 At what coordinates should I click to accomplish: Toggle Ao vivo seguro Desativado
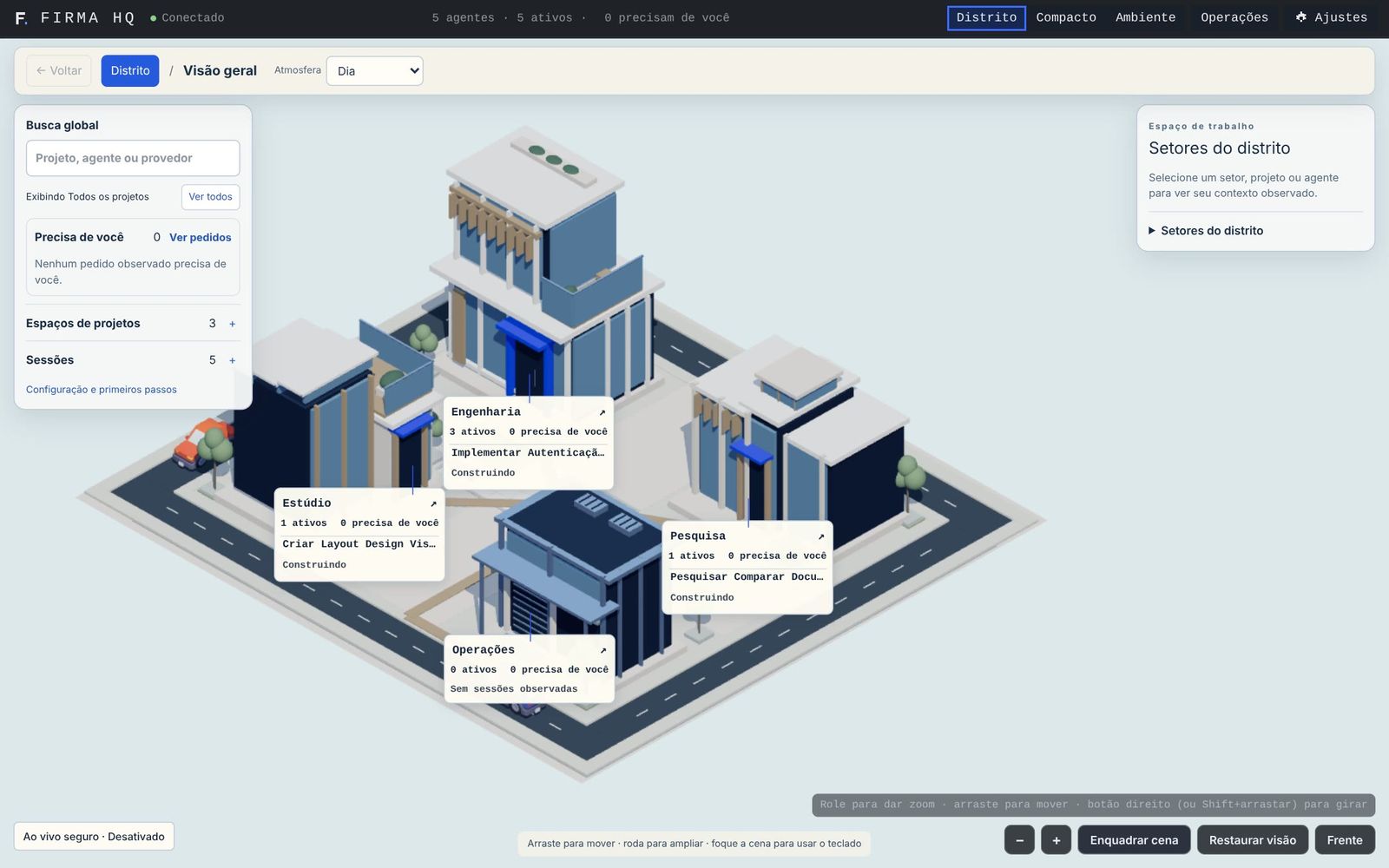94,837
